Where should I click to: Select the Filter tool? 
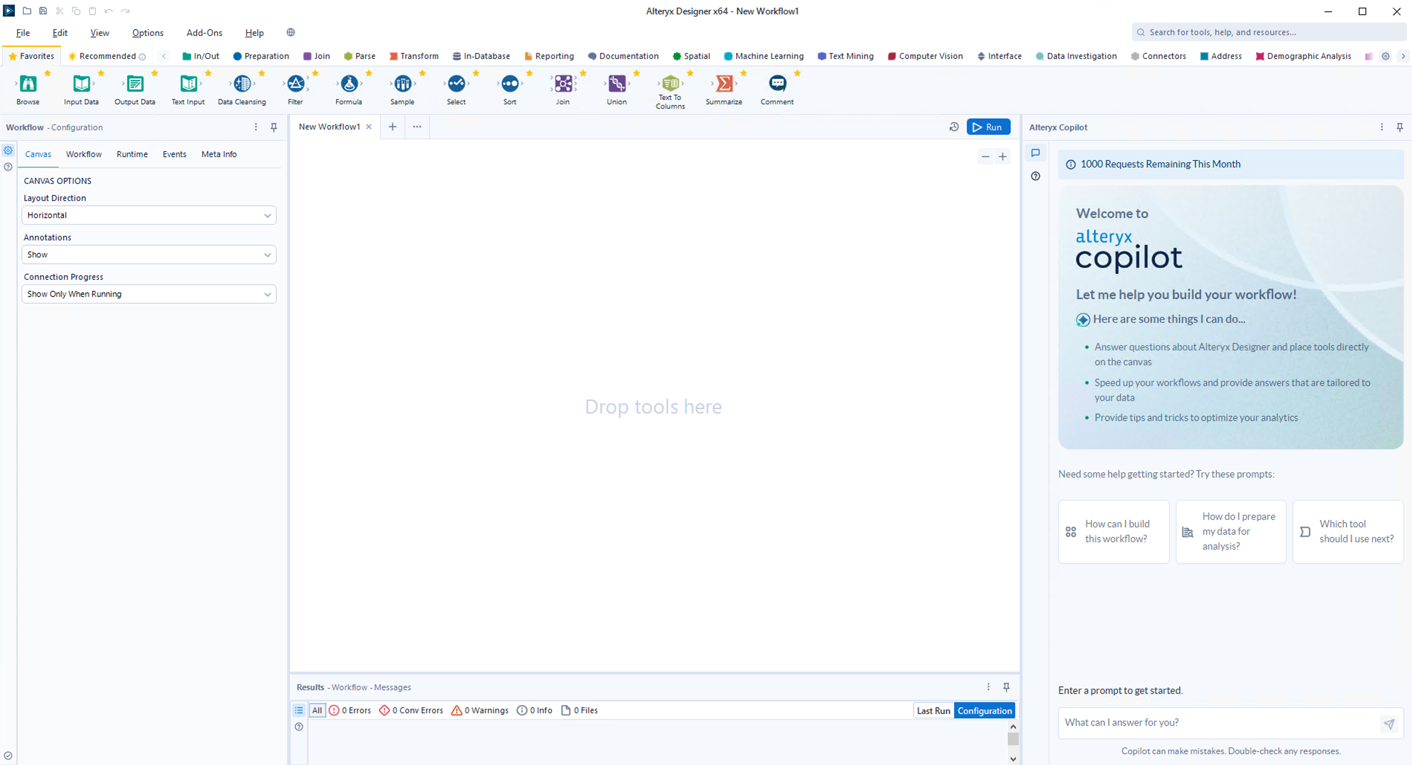(x=295, y=84)
